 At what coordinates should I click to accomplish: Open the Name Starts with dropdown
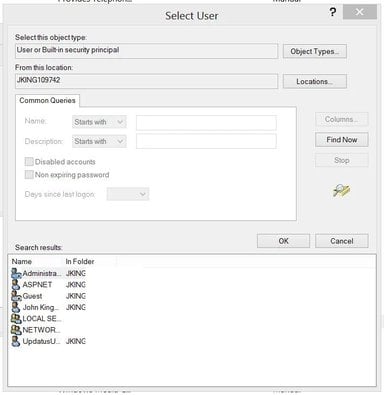click(99, 122)
